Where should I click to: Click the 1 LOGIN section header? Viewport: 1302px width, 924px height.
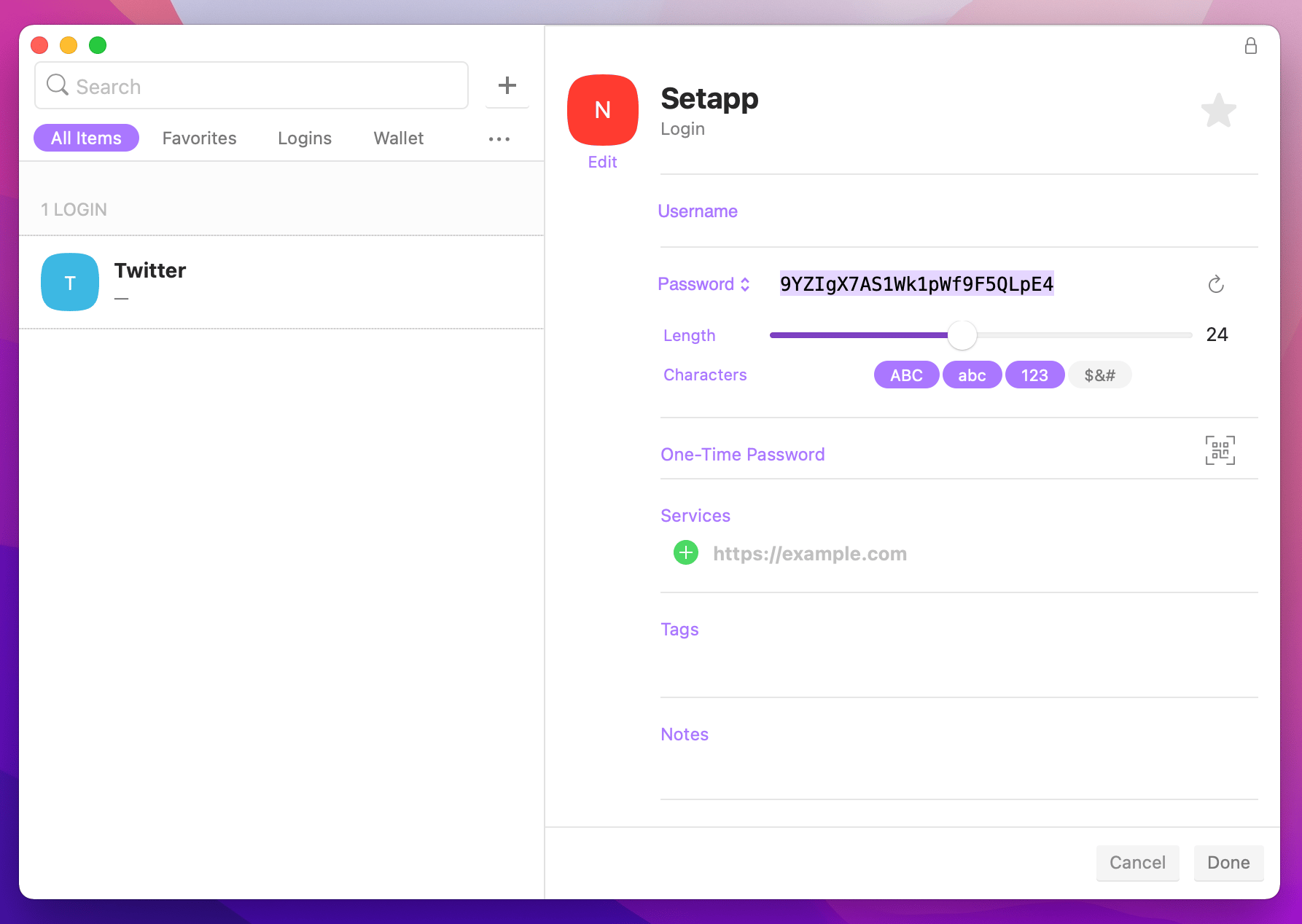pyautogui.click(x=74, y=210)
